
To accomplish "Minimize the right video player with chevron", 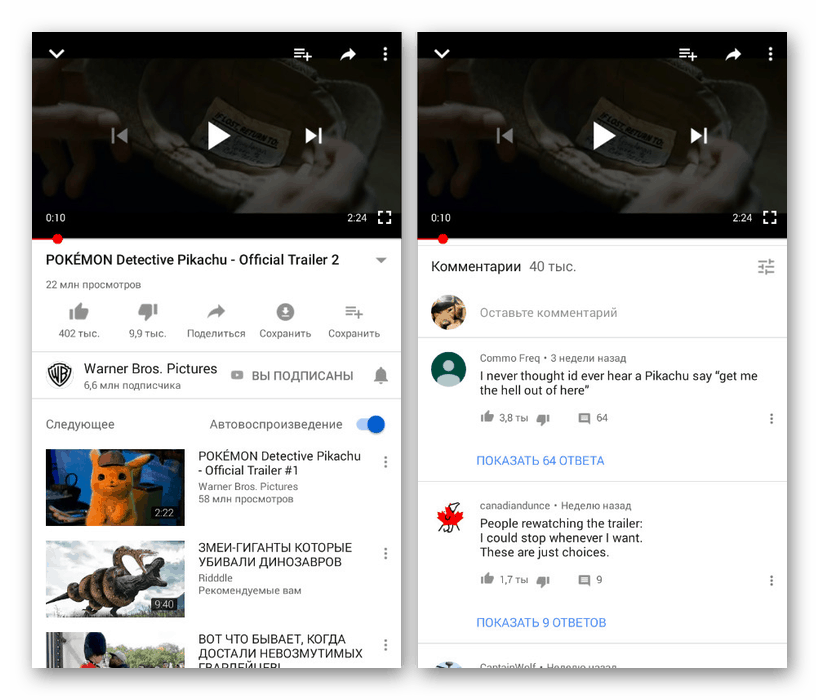I will [x=442, y=53].
